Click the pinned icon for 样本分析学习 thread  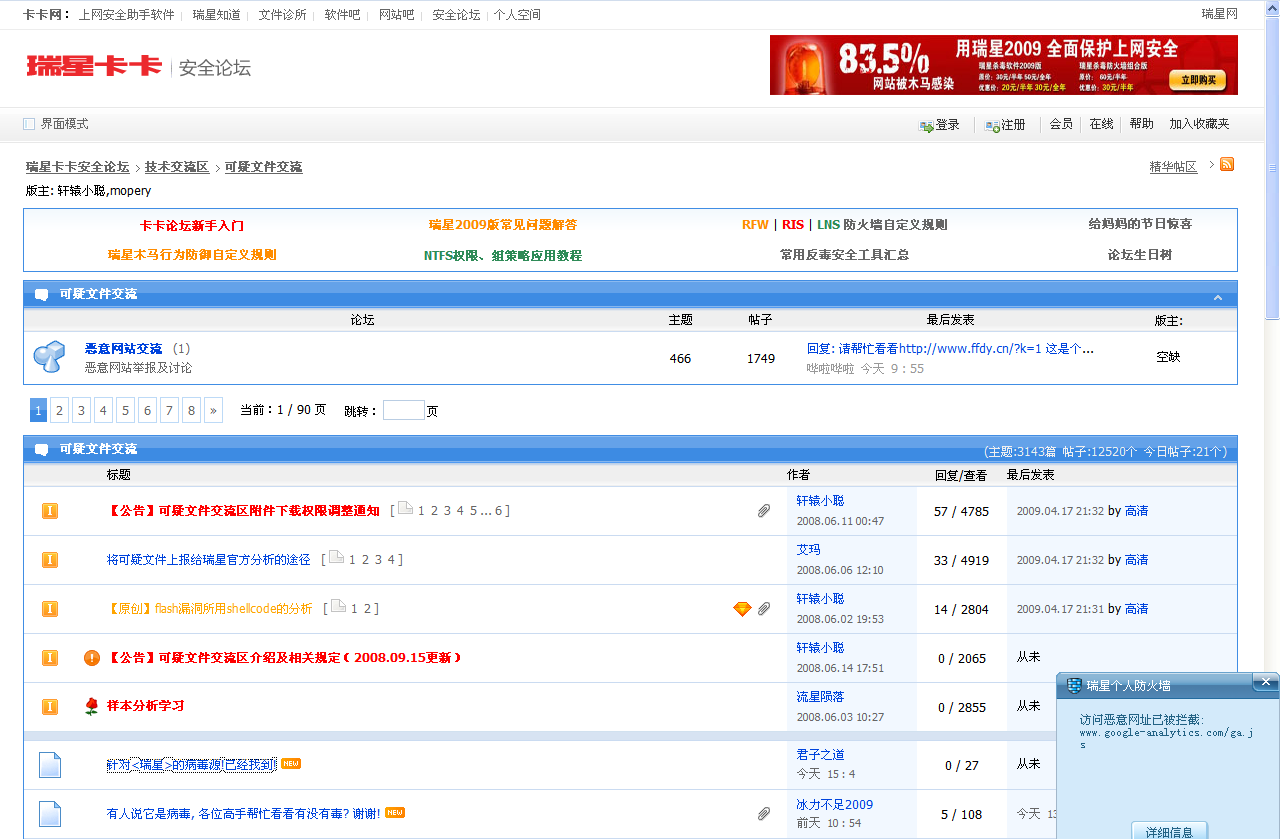[x=50, y=707]
